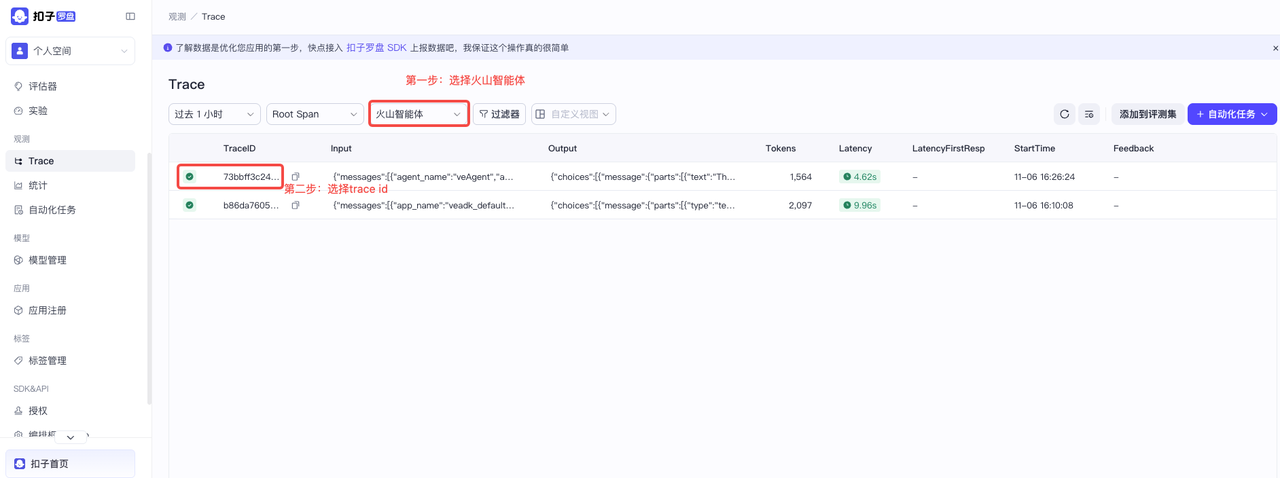Screen dimensions: 1280x478
Task: Click the 扣子罗盘 logo icon
Action: (19, 17)
